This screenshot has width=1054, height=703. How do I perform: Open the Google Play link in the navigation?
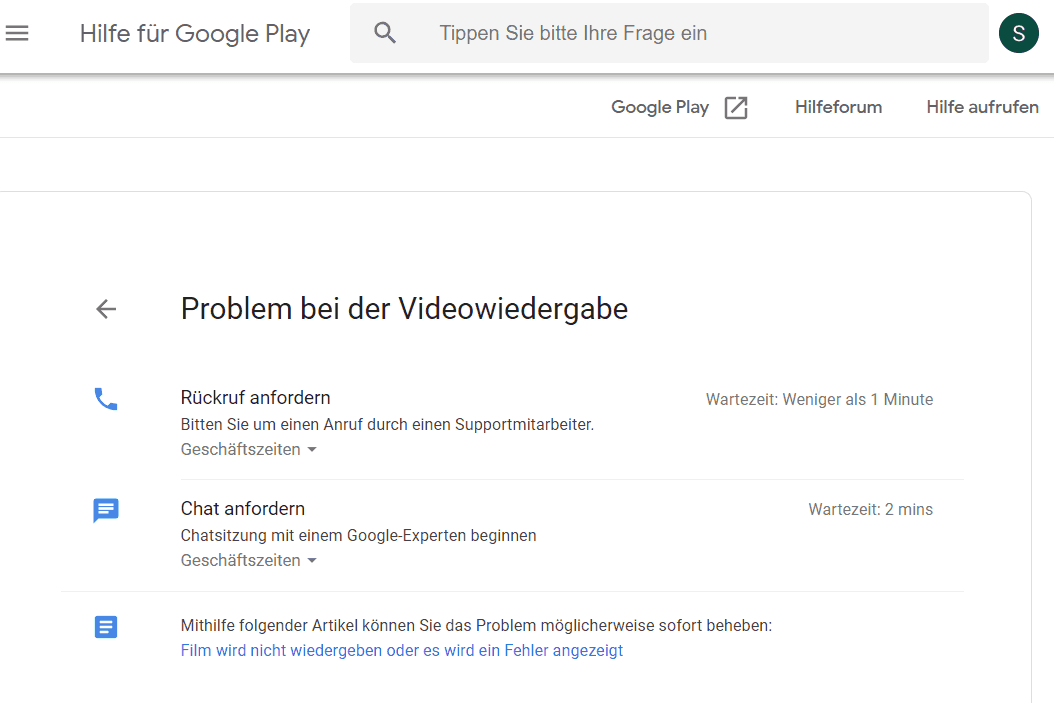659,108
